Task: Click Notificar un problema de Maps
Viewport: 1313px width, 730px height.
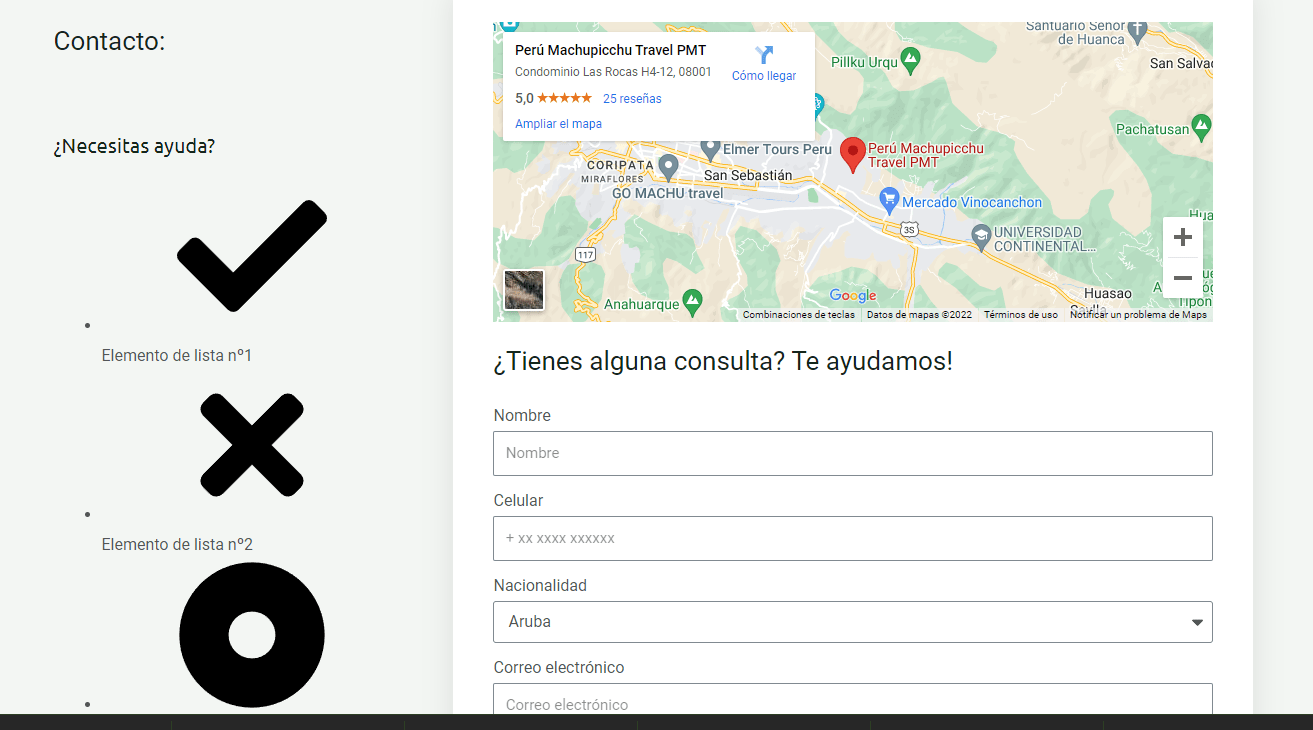Action: tap(1138, 314)
